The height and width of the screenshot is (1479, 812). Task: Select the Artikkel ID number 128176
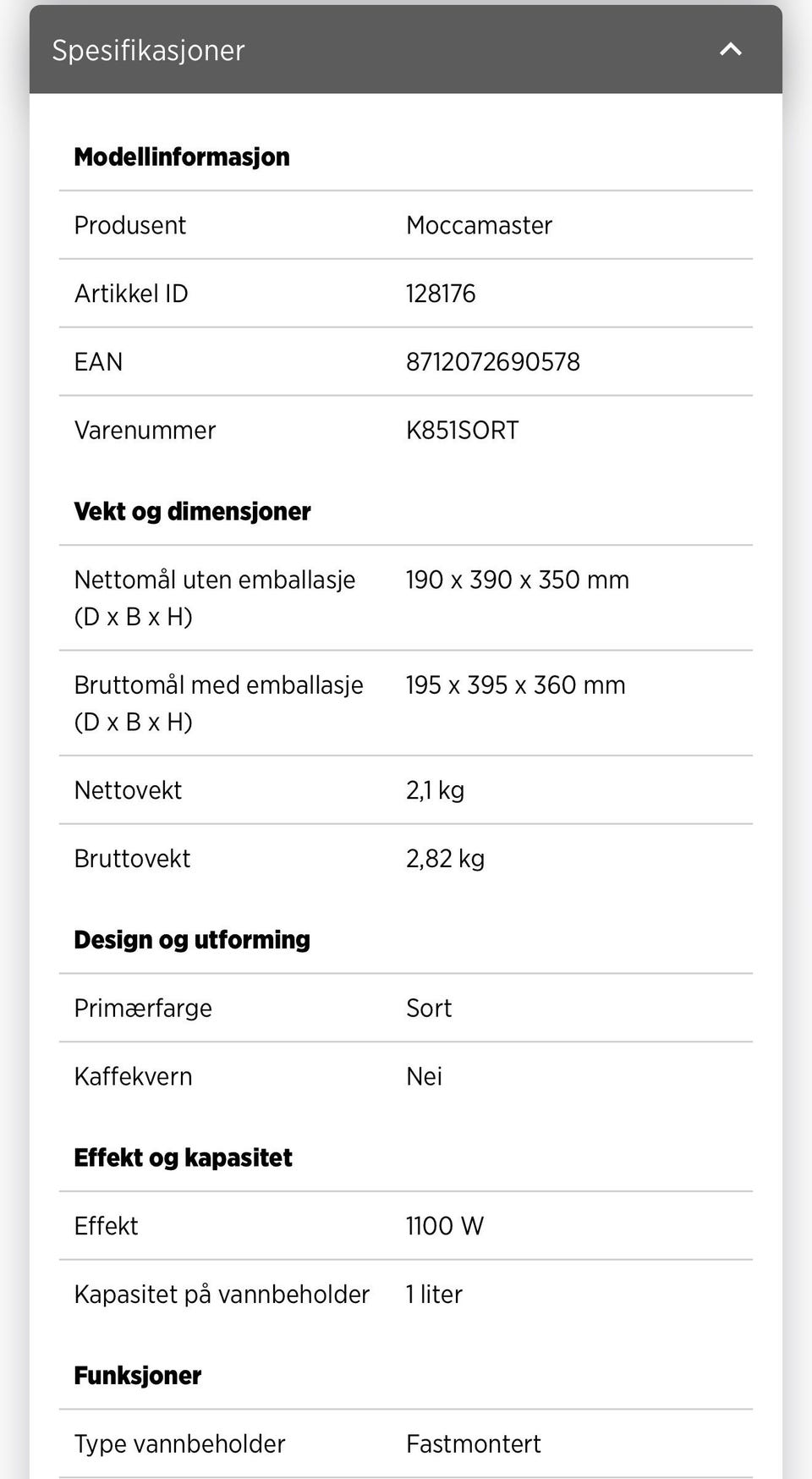point(441,294)
